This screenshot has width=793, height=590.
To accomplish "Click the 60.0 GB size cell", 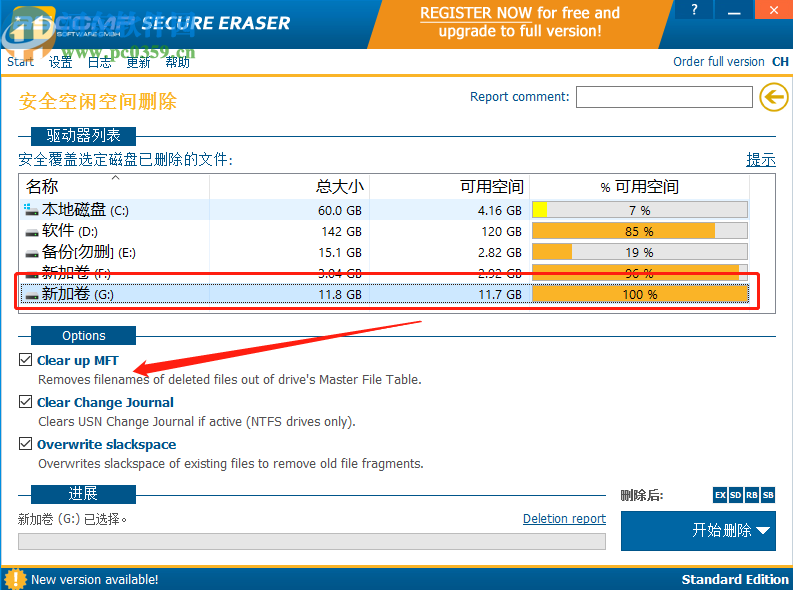I will click(x=340, y=210).
